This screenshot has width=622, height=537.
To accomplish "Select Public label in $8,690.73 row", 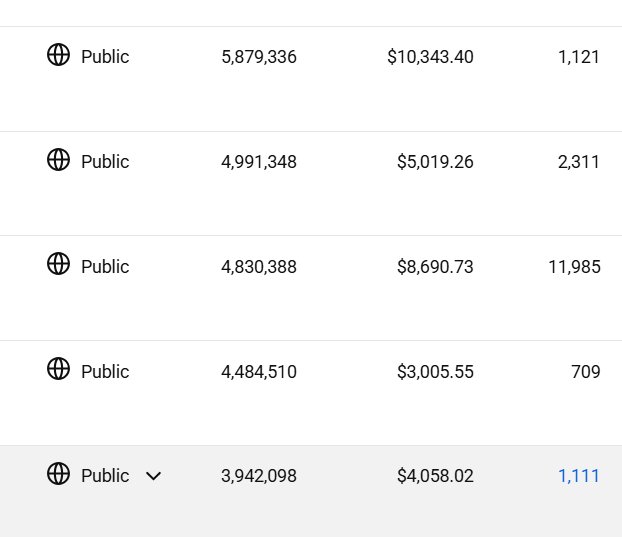I will pyautogui.click(x=105, y=267).
